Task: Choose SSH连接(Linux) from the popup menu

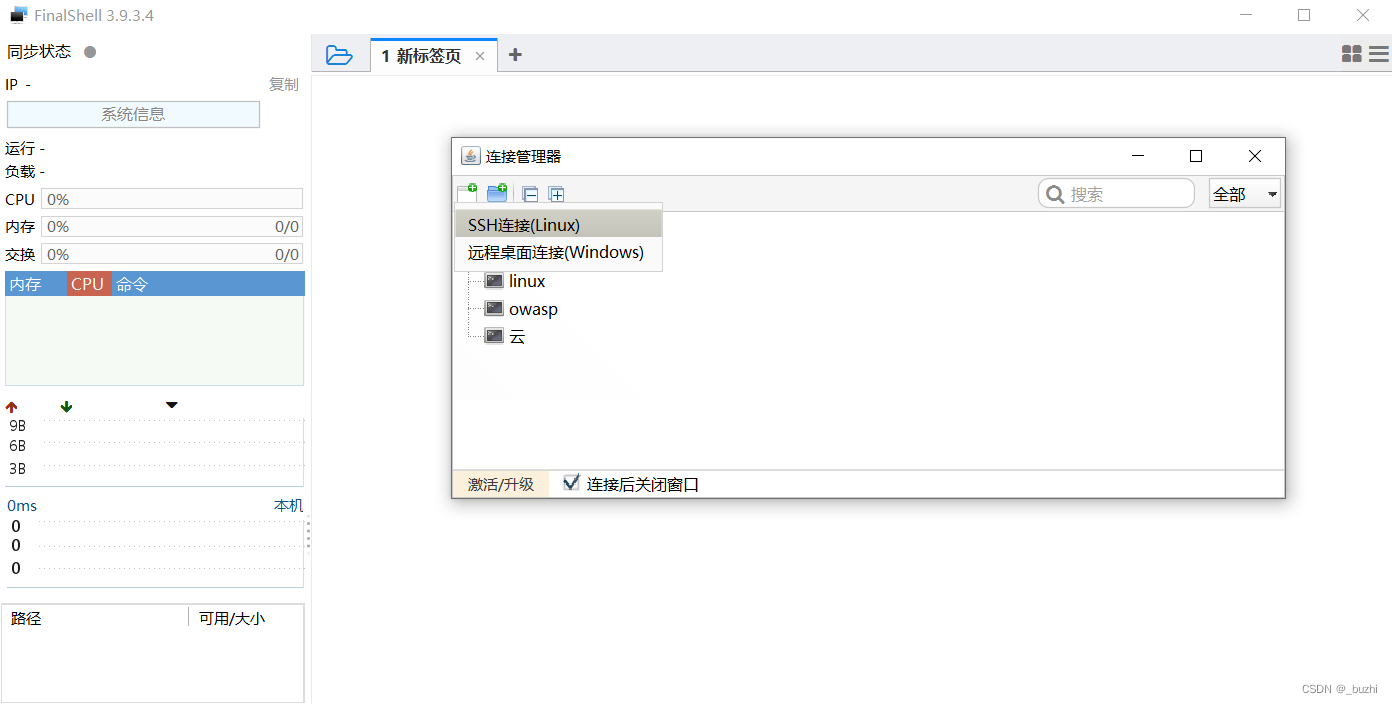Action: click(x=558, y=225)
